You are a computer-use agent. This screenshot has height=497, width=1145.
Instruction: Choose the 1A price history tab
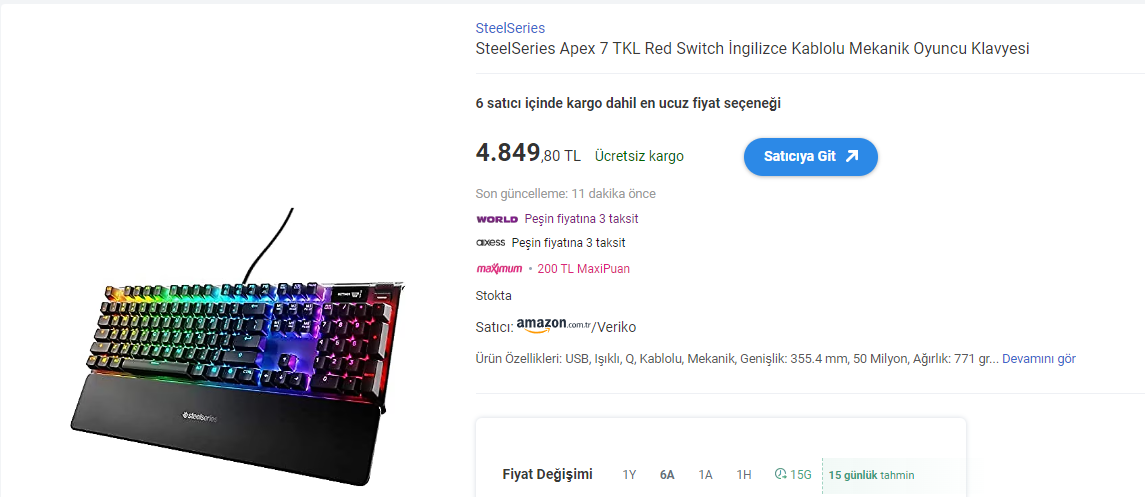coord(706,475)
